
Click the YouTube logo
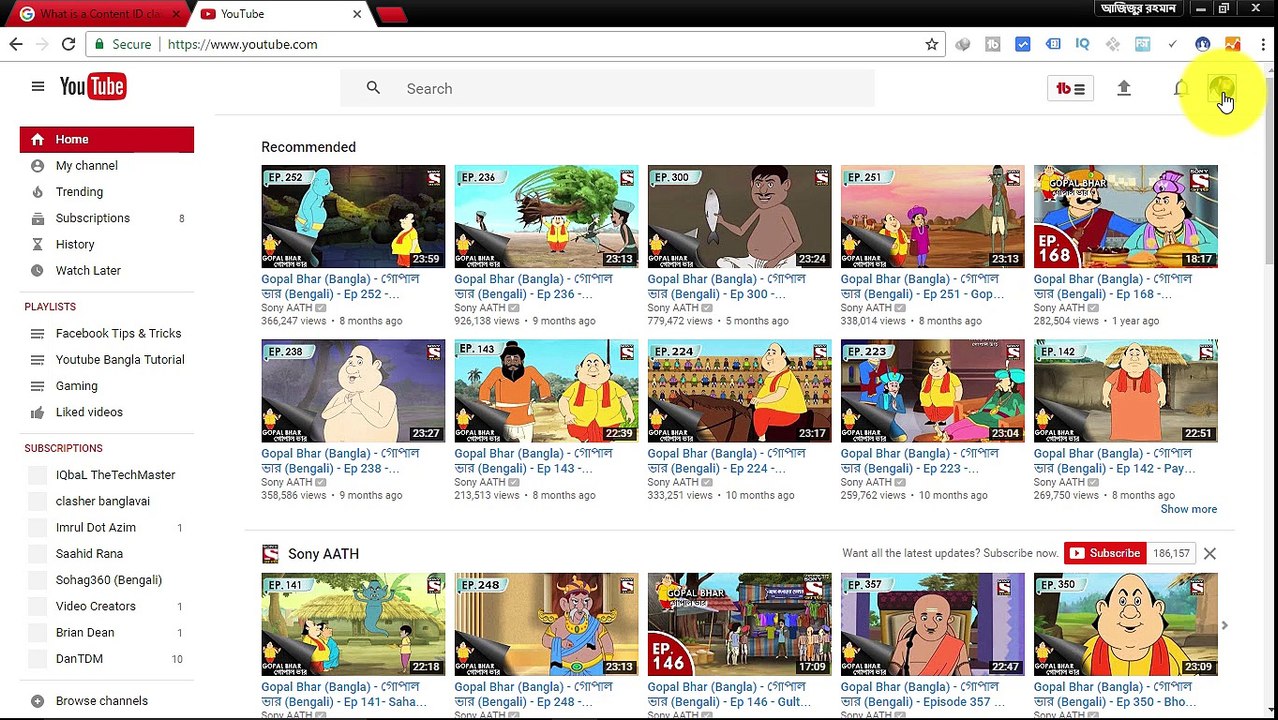(x=93, y=87)
